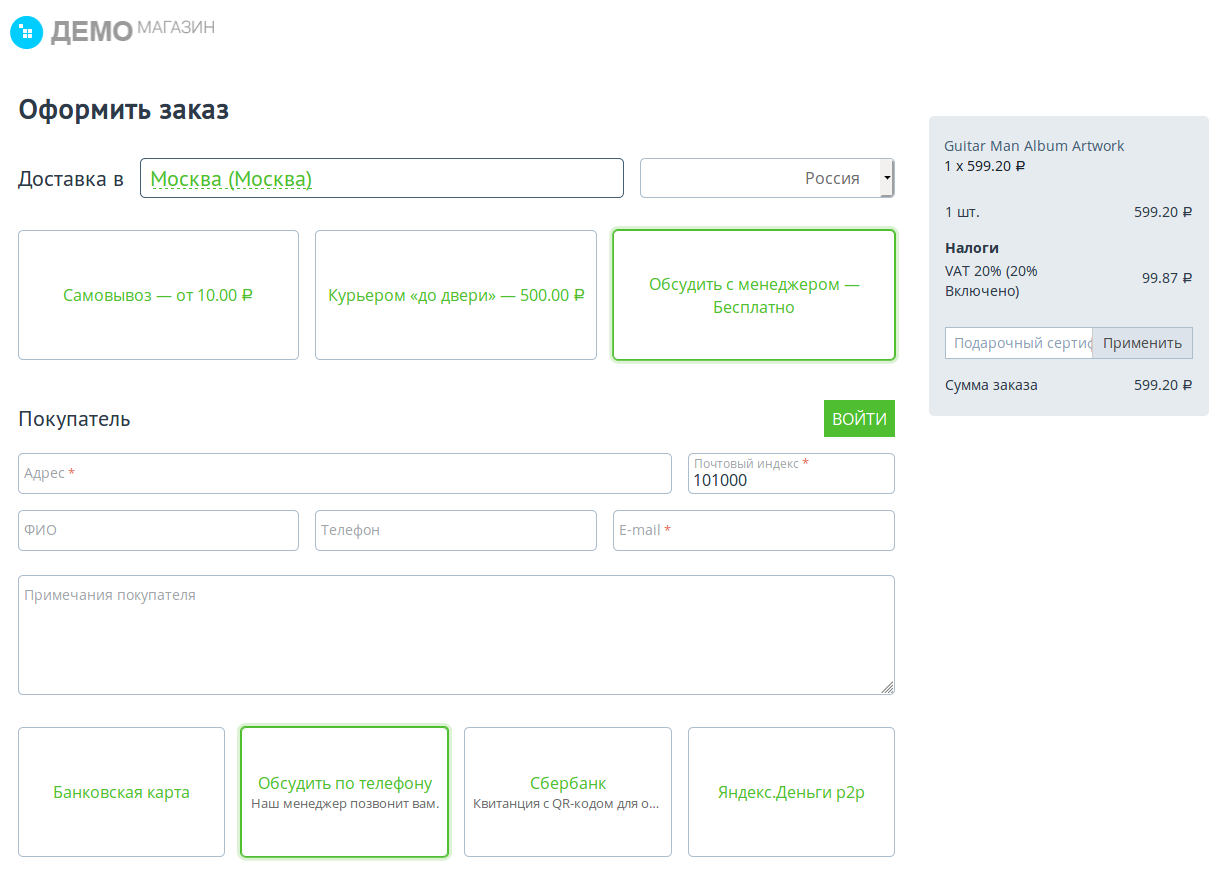The image size is (1220, 870).
Task: Select Самовывоз pickup delivery option
Action: point(158,295)
